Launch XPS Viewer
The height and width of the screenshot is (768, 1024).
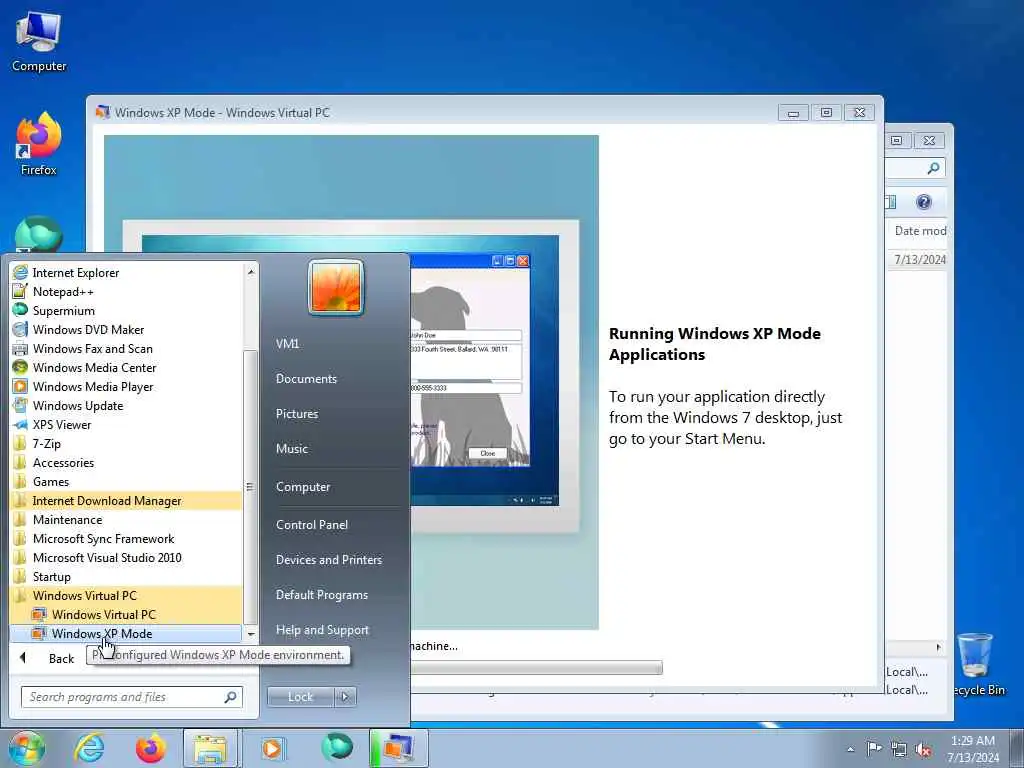point(61,424)
